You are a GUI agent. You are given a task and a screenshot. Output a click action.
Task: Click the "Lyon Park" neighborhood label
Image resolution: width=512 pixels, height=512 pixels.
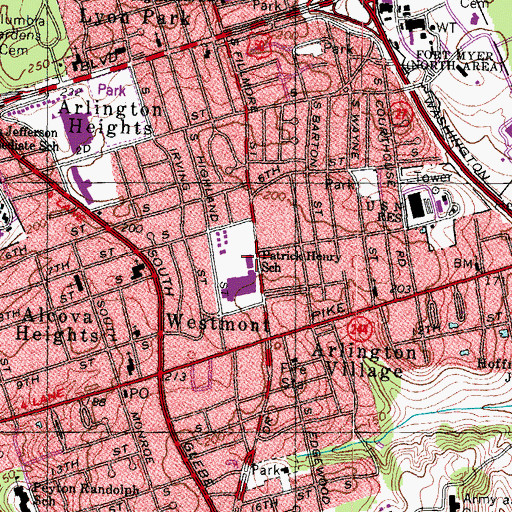pyautogui.click(x=136, y=17)
